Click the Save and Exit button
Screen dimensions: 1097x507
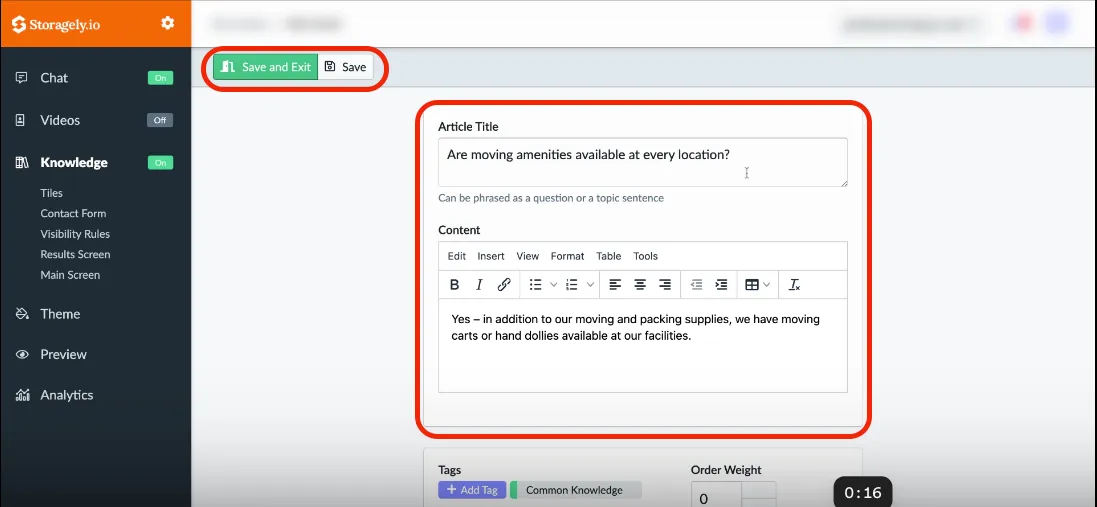pos(266,67)
